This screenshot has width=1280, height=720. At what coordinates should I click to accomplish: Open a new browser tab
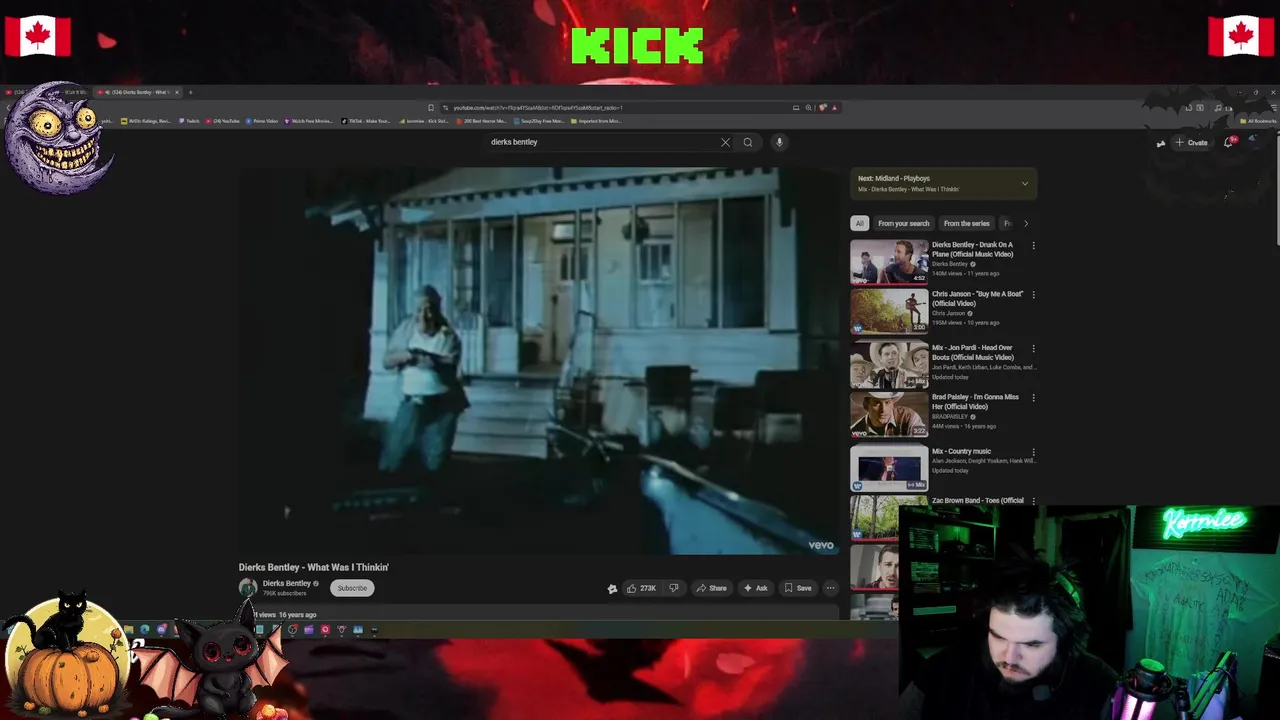click(x=191, y=92)
